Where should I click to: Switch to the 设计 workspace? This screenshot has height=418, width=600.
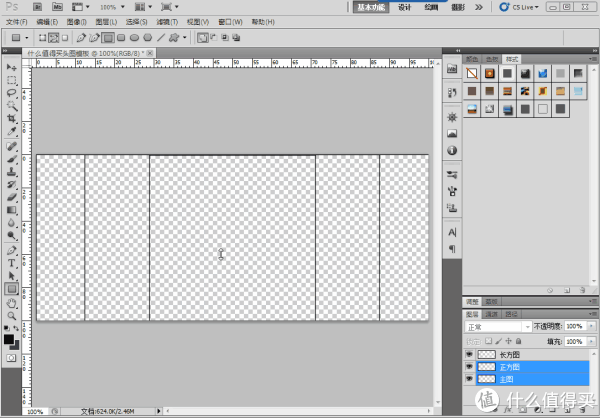tap(404, 7)
